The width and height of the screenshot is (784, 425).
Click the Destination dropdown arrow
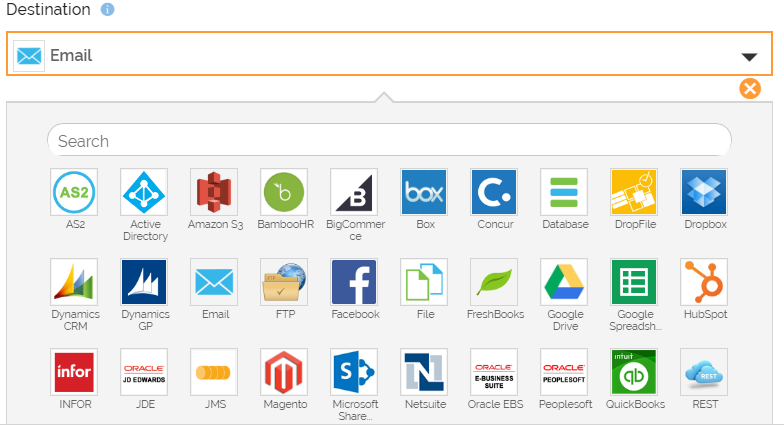tap(749, 56)
